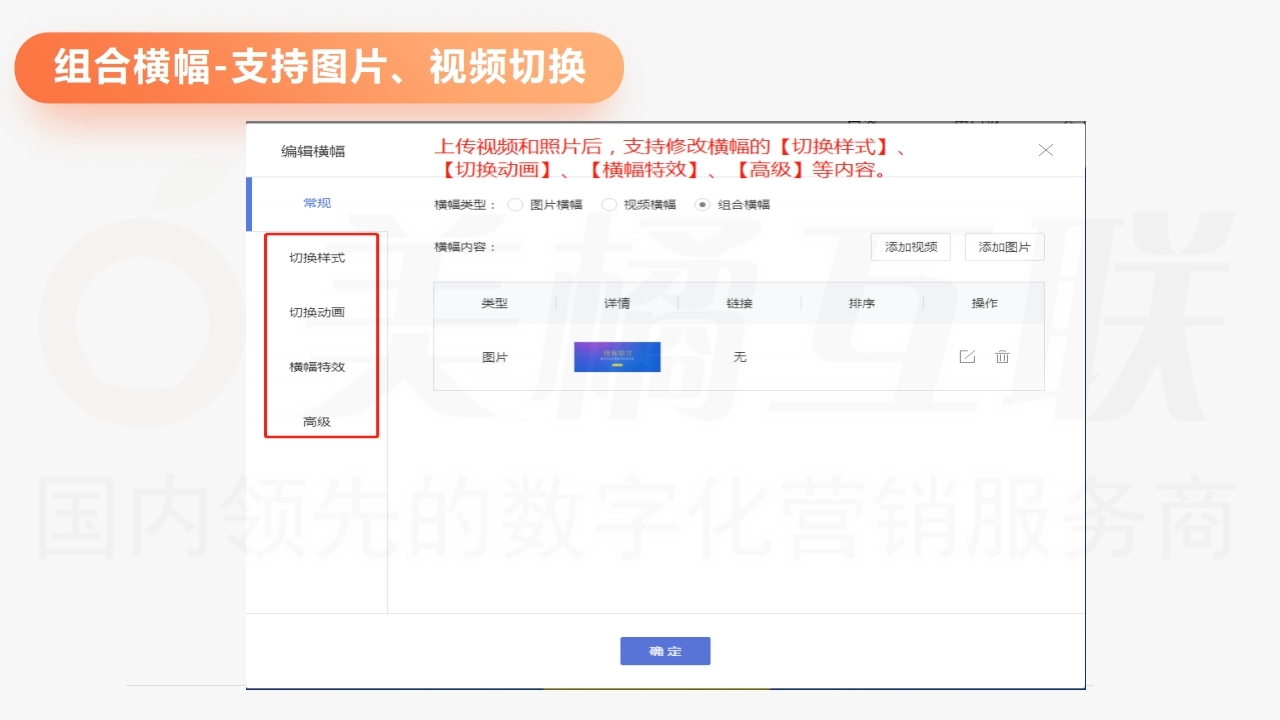Screen dimensions: 1280x720
Task: Close the 编辑横幅 dialog with X
Action: pos(1046,150)
